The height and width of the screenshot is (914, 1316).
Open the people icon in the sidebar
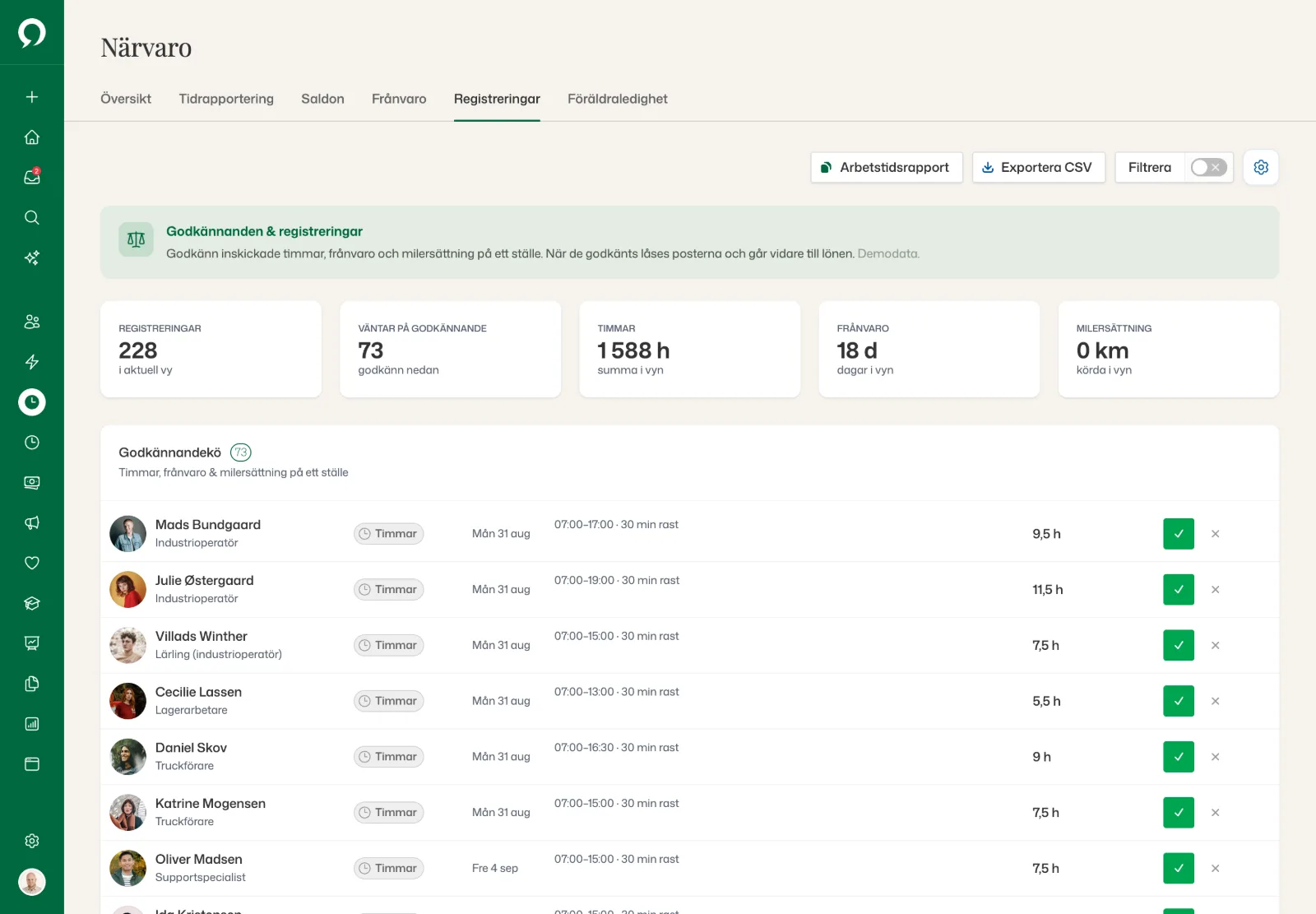32,322
